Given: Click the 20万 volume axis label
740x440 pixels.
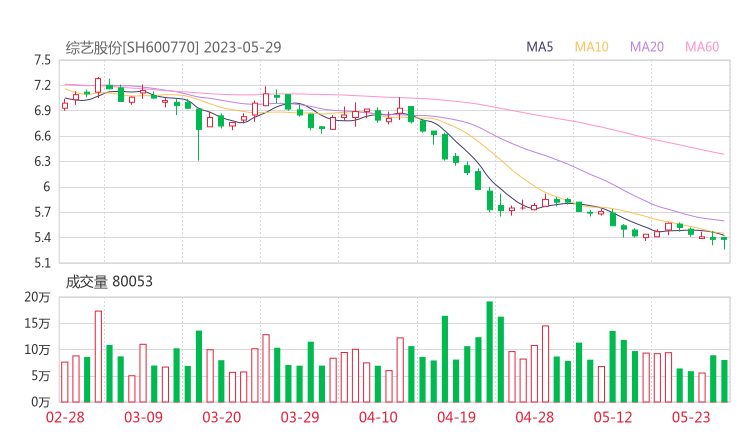Looking at the screenshot, I should point(37,297).
